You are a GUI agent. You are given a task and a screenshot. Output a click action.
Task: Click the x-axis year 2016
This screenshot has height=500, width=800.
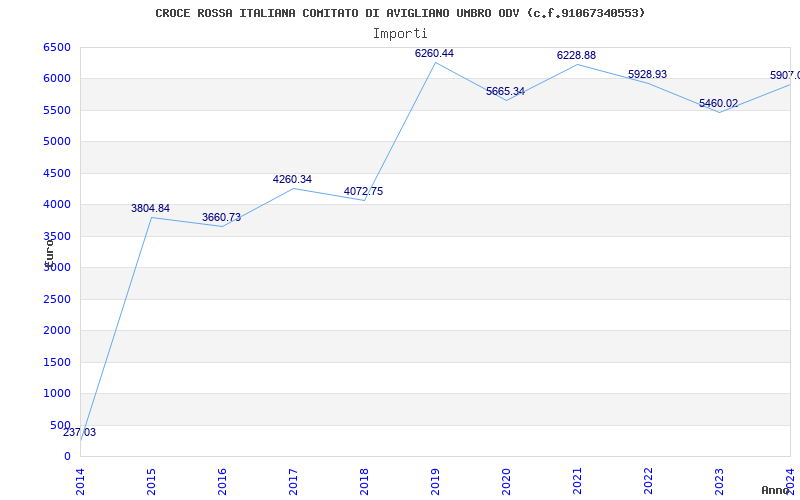222,482
